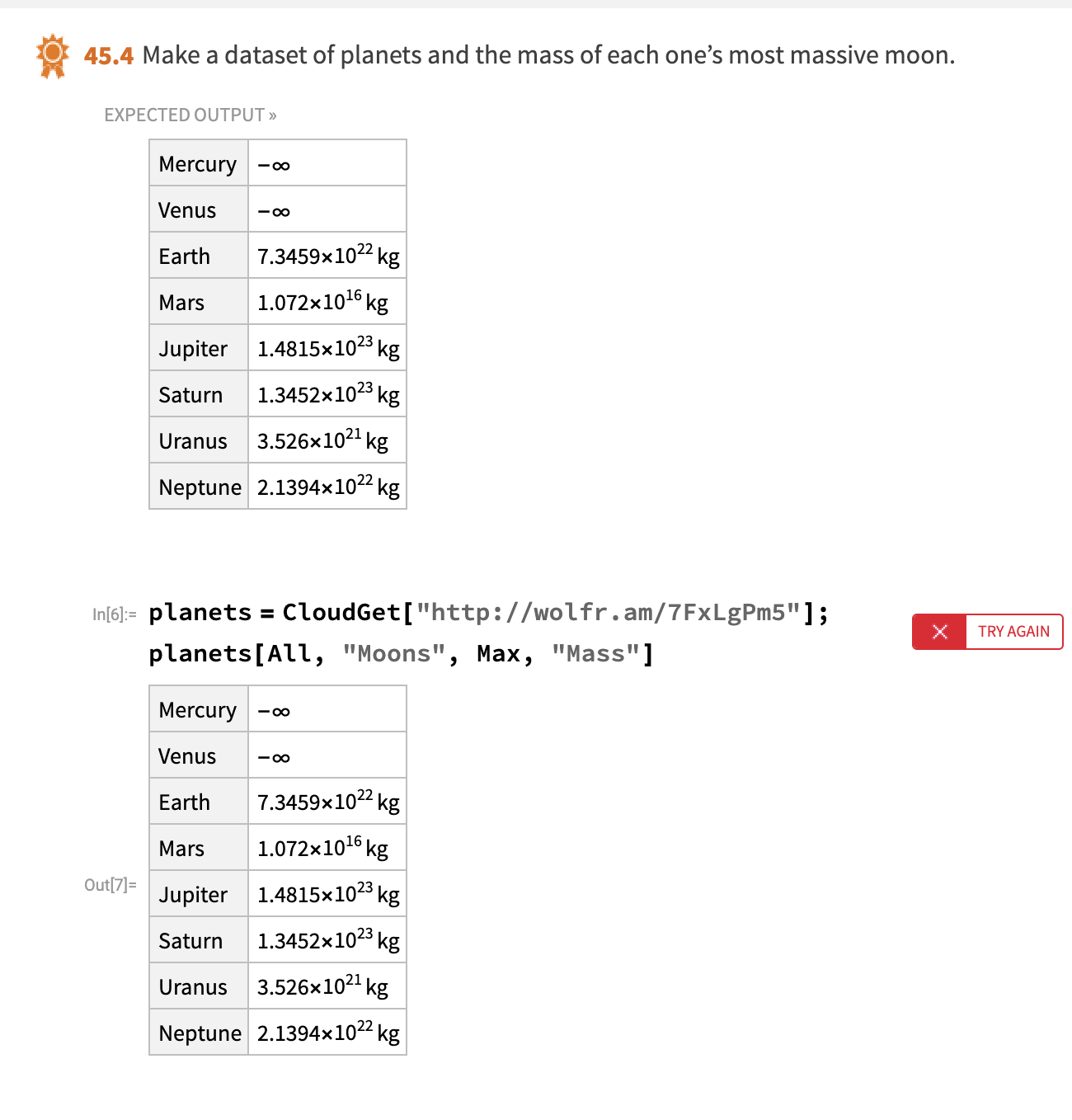The image size is (1072, 1120).
Task: Click the TRY AGAIN button
Action: (1013, 632)
